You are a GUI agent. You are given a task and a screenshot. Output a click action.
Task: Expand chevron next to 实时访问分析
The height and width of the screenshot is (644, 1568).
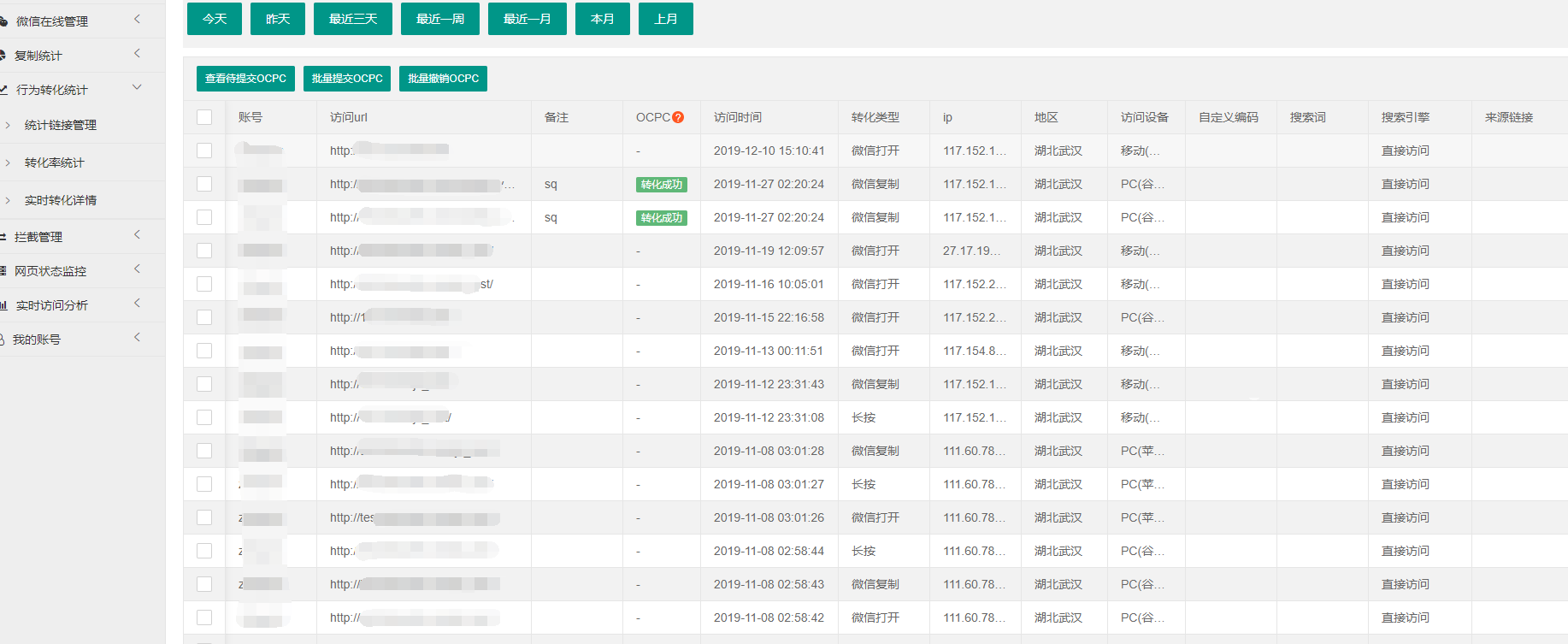coord(137,303)
